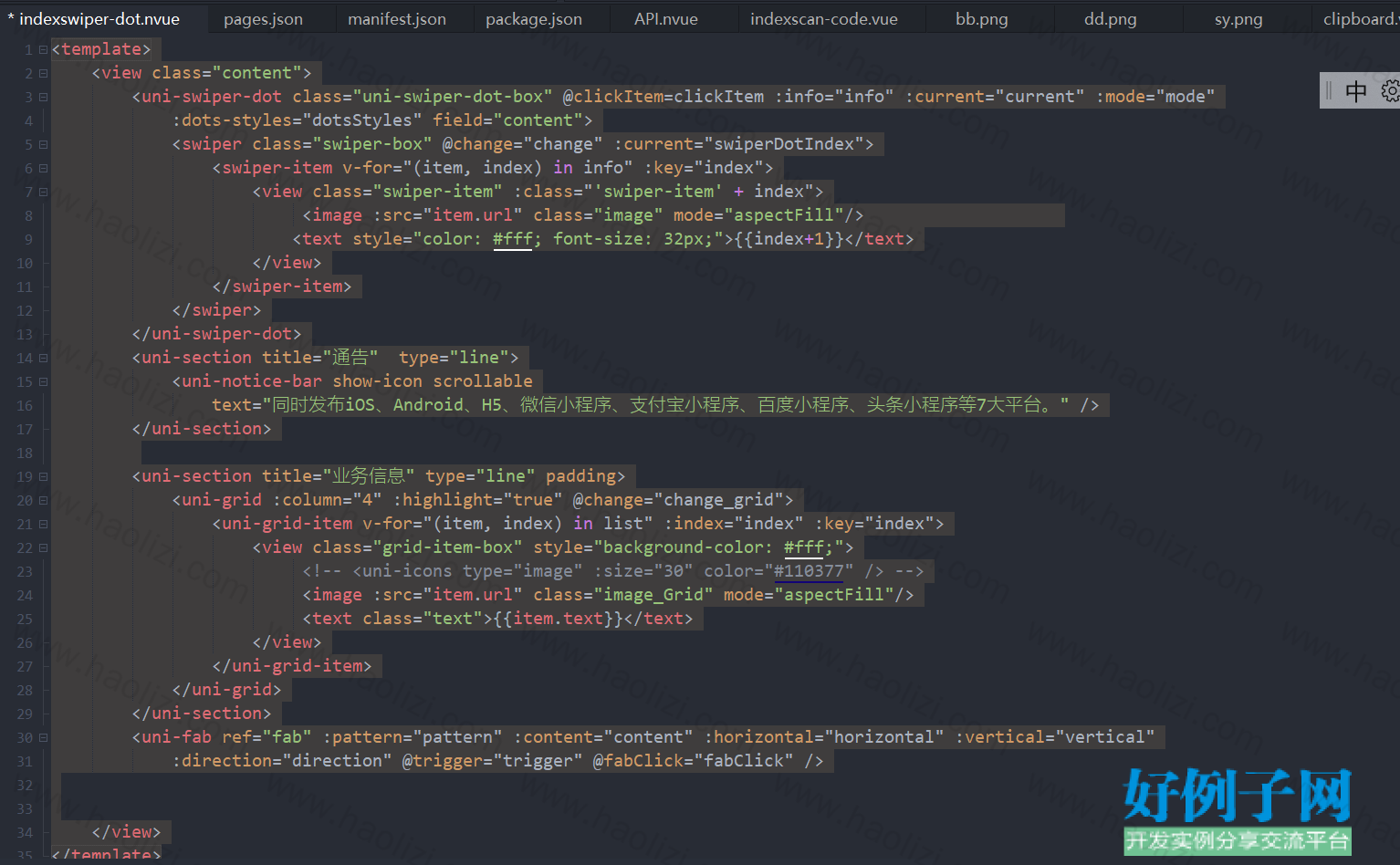This screenshot has height=865, width=1400.
Task: Click the "padding" attribute on line 19
Action: pyautogui.click(x=580, y=476)
